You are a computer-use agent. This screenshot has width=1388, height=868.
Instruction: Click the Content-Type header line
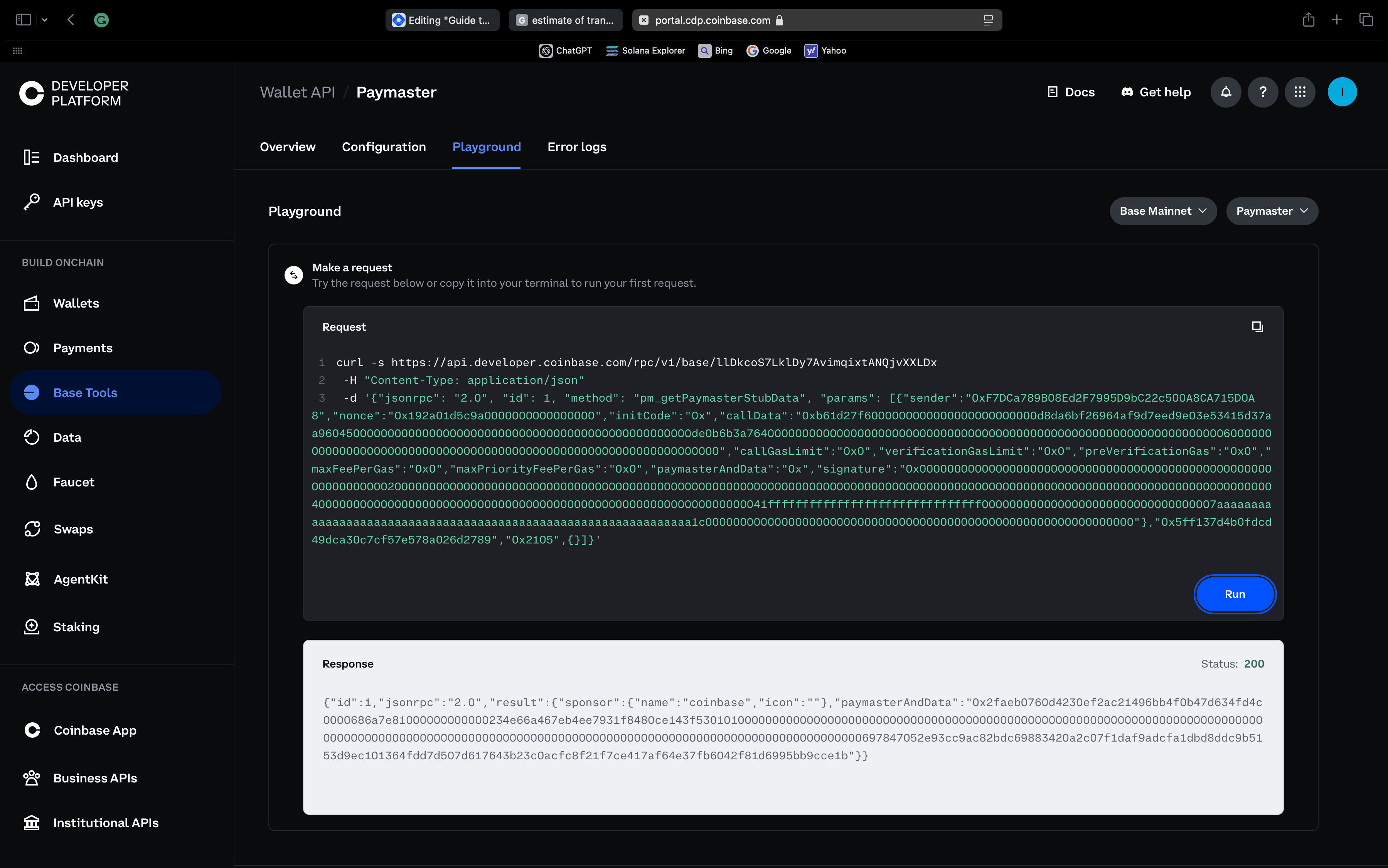pos(463,380)
